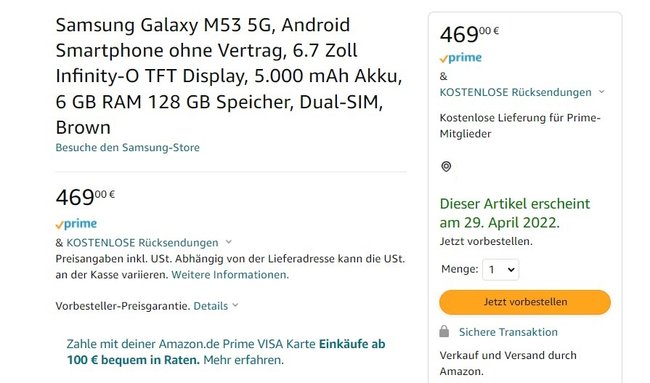Click the Einkäufe ab 100 € Raten offer

pyautogui.click(x=226, y=352)
